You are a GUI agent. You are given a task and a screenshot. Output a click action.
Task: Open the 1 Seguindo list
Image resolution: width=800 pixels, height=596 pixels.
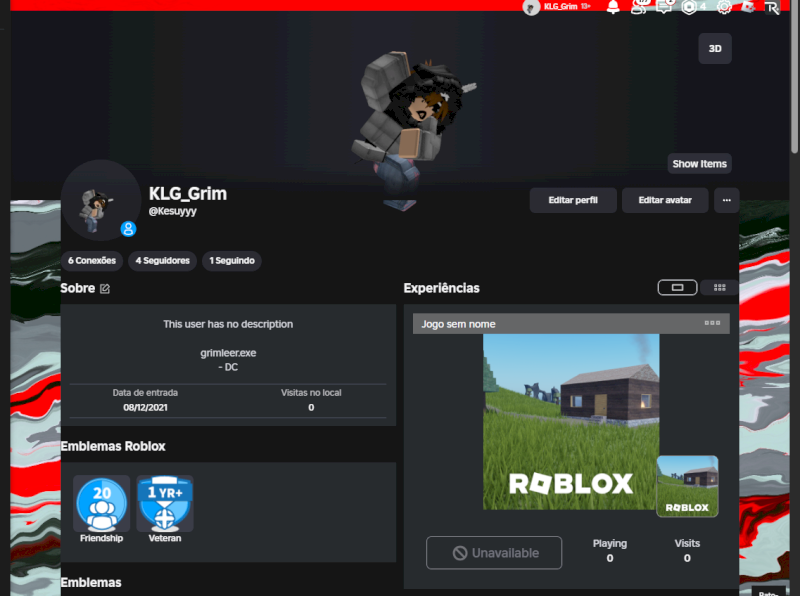tap(232, 261)
